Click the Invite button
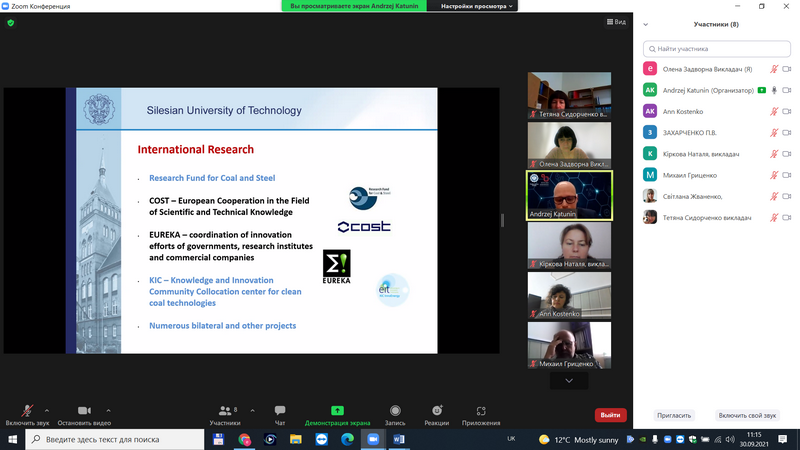This screenshot has height=450, width=800. [673, 415]
